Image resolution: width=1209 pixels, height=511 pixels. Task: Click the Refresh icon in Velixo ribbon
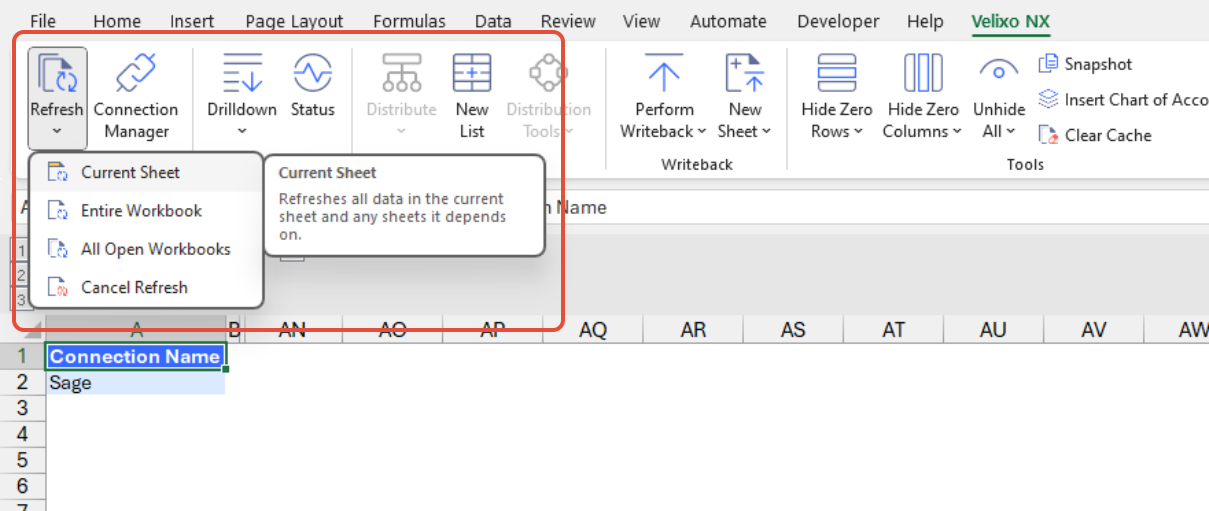click(57, 73)
